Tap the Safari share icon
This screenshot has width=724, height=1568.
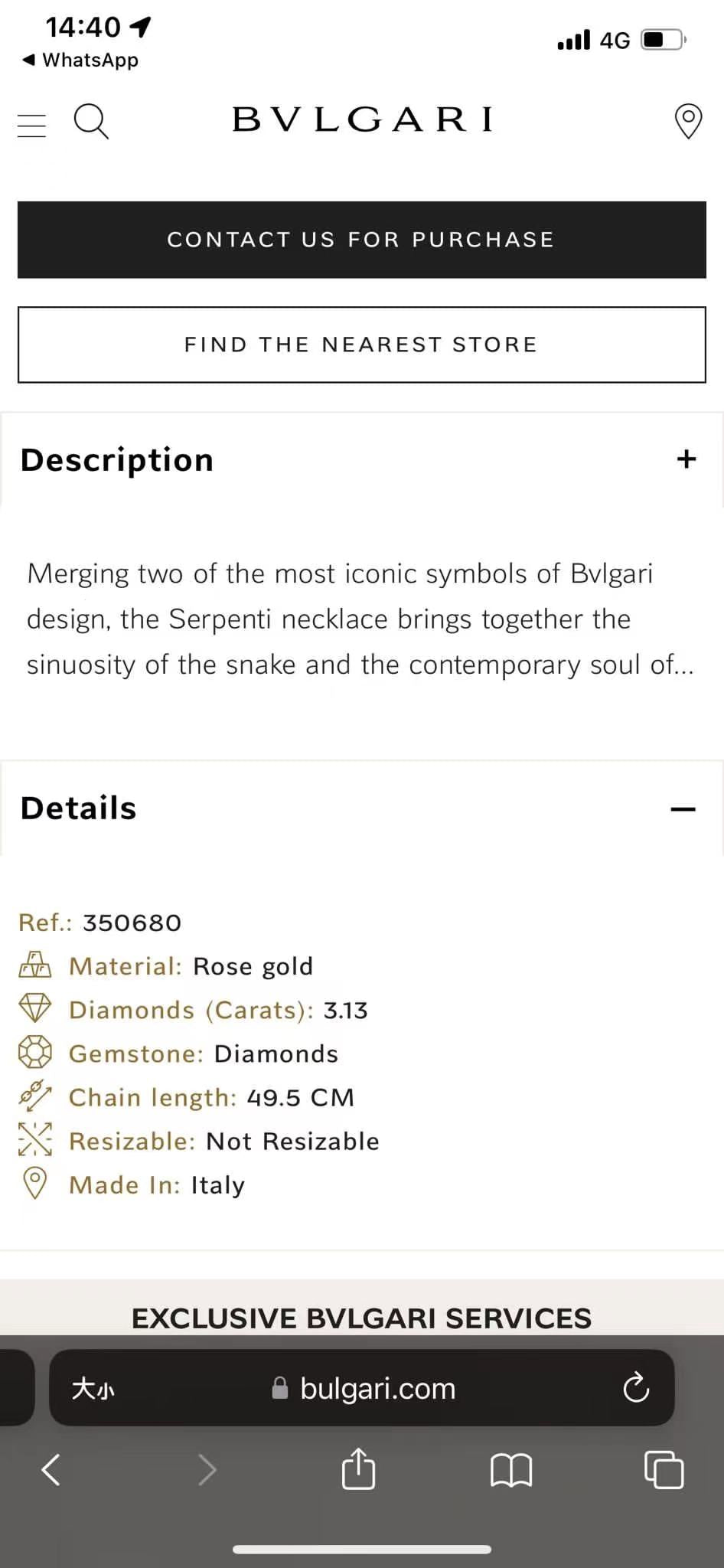[358, 1468]
